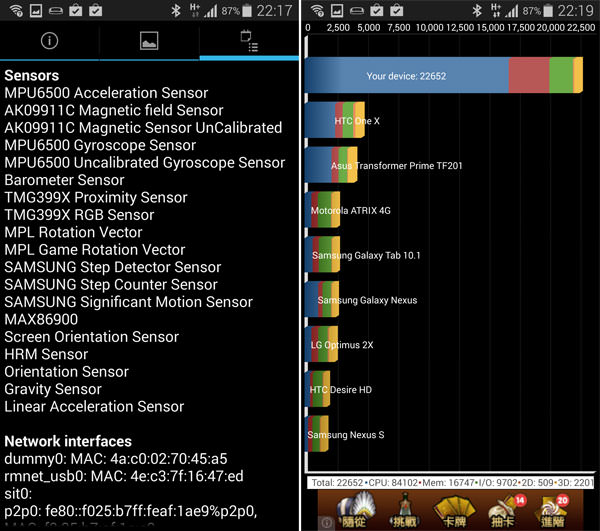The height and width of the screenshot is (531, 600).
Task: Select the HTC One X result bar
Action: pyautogui.click(x=335, y=120)
